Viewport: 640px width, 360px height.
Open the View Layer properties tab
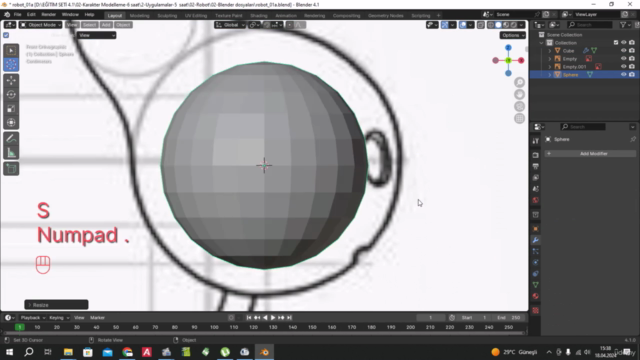(536, 178)
